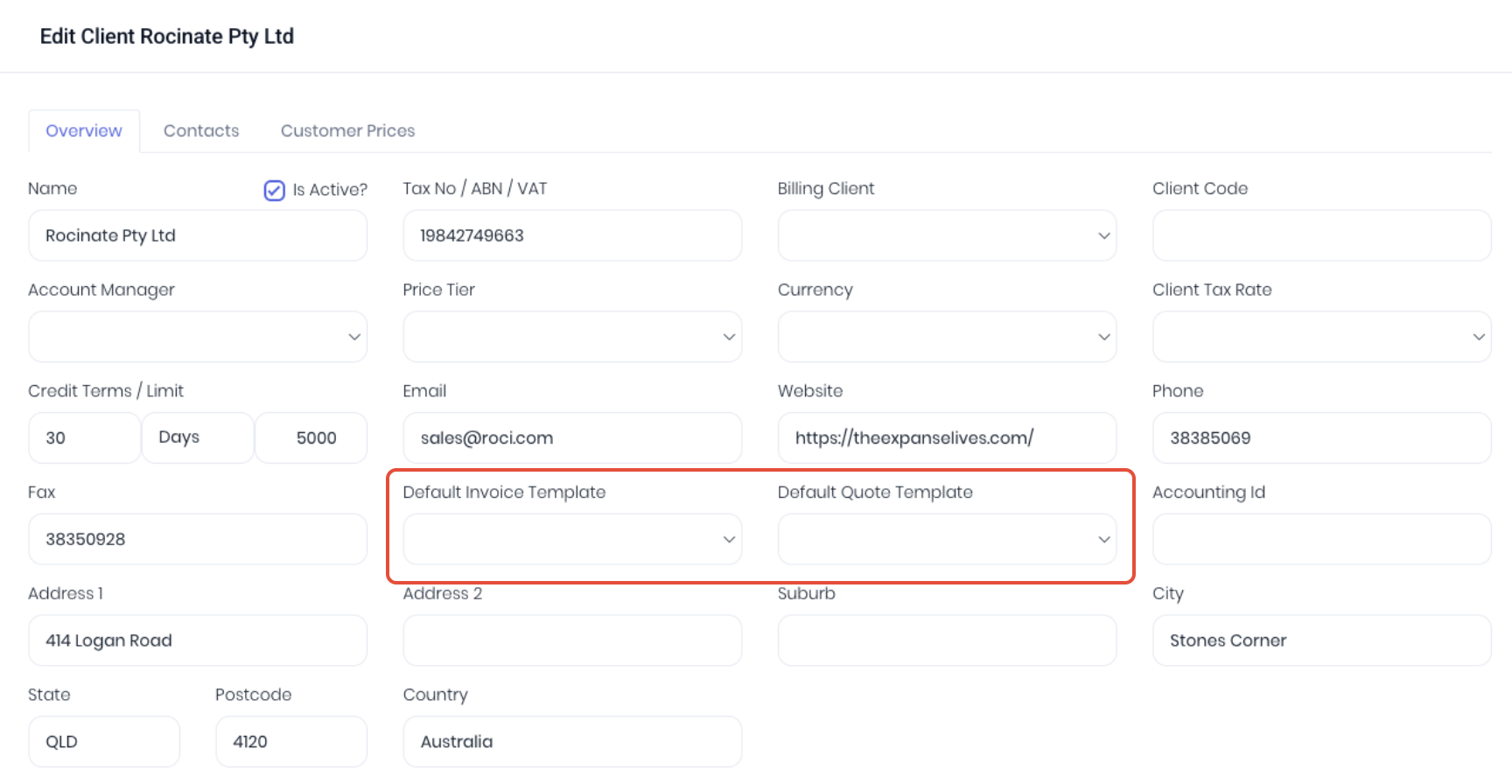Switch to the Contacts tab
Viewport: 1512px width, 784px height.
click(x=201, y=130)
